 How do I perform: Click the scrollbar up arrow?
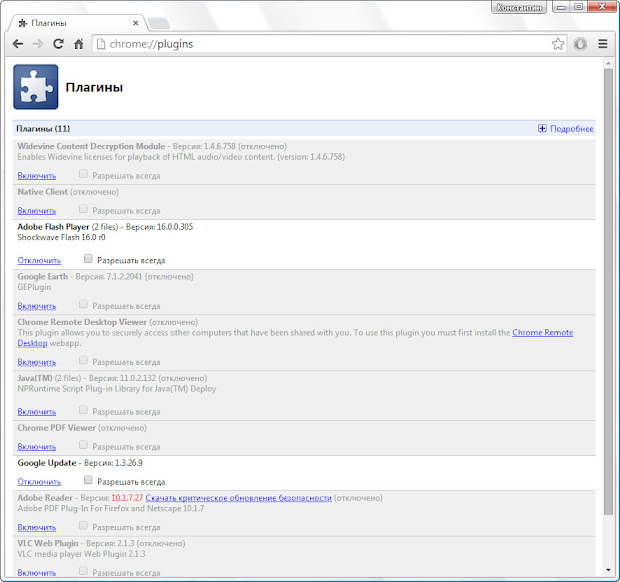click(x=608, y=63)
